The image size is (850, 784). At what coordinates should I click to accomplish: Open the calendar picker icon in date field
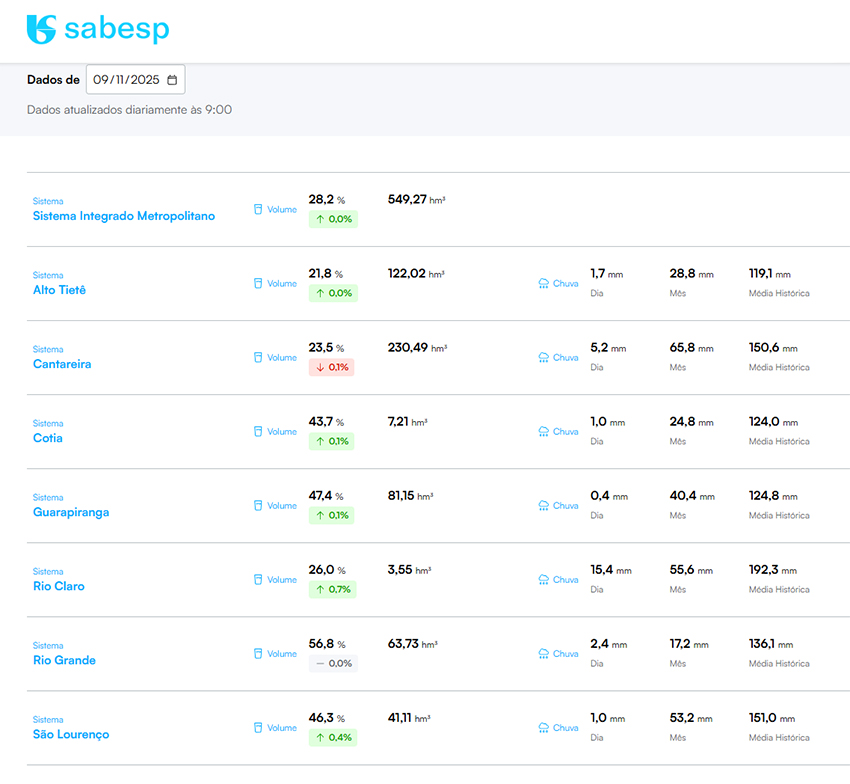coord(172,80)
